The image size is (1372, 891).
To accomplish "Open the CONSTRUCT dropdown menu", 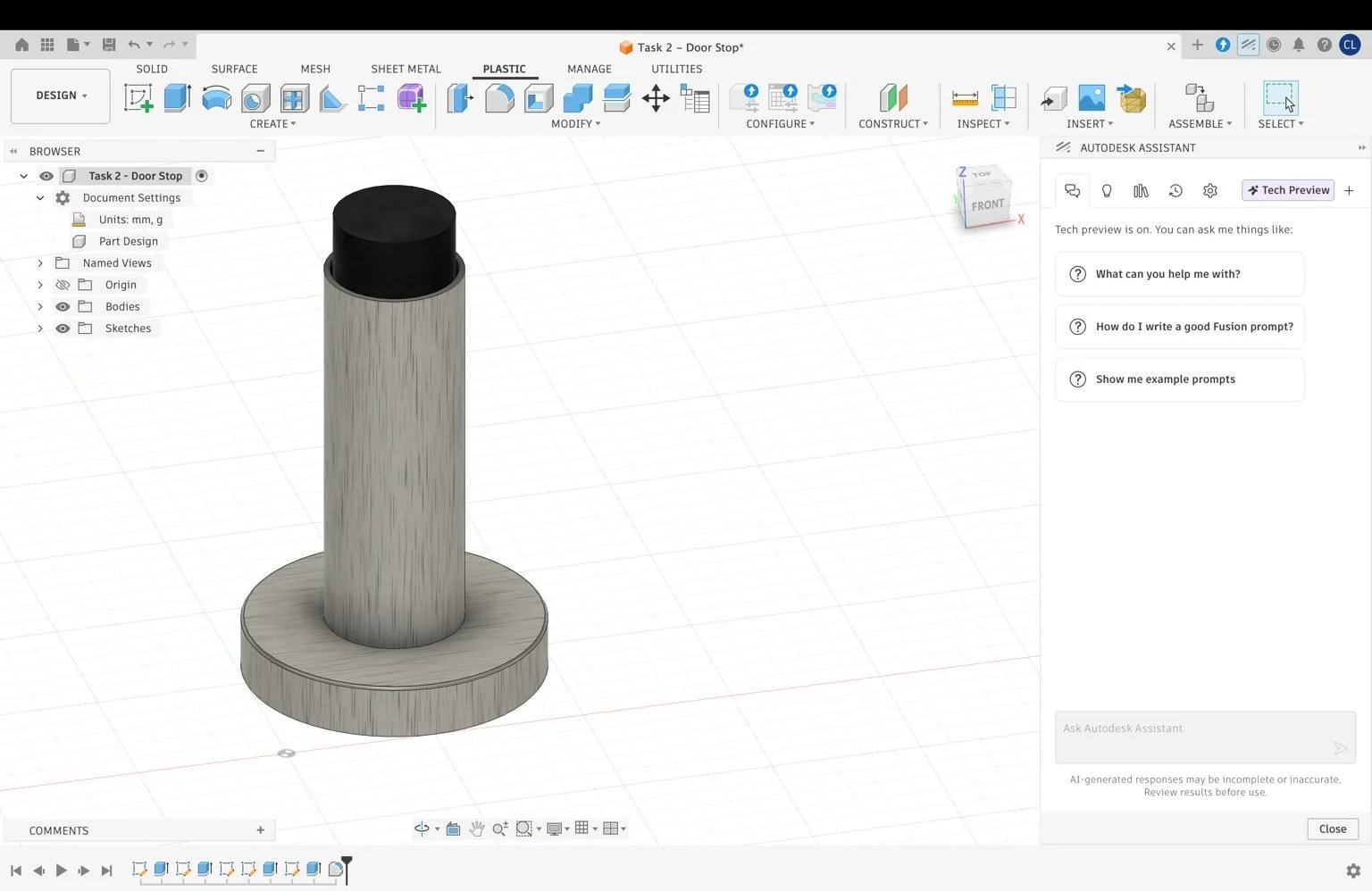I will point(893,124).
